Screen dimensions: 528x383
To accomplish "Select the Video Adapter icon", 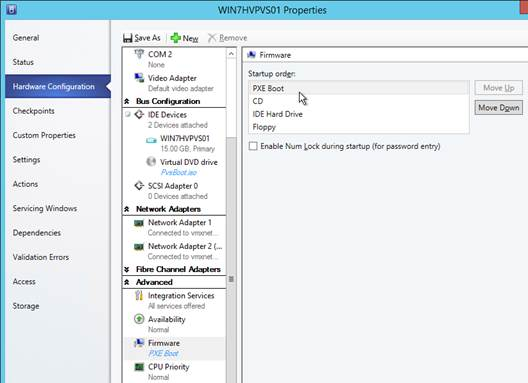I will tap(139, 78).
